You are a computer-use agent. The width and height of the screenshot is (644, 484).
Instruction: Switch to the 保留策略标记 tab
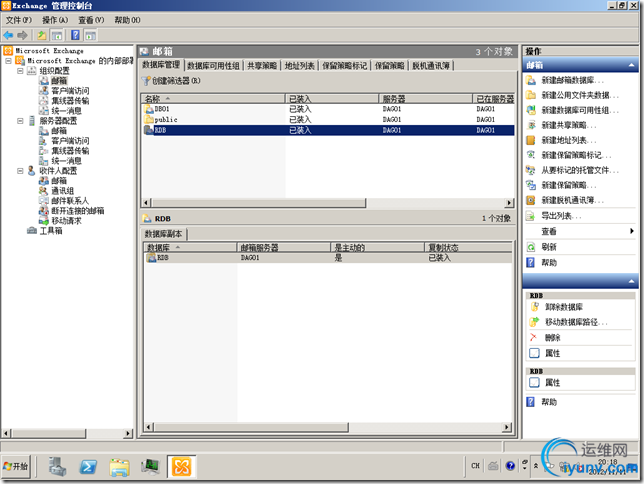click(x=344, y=66)
